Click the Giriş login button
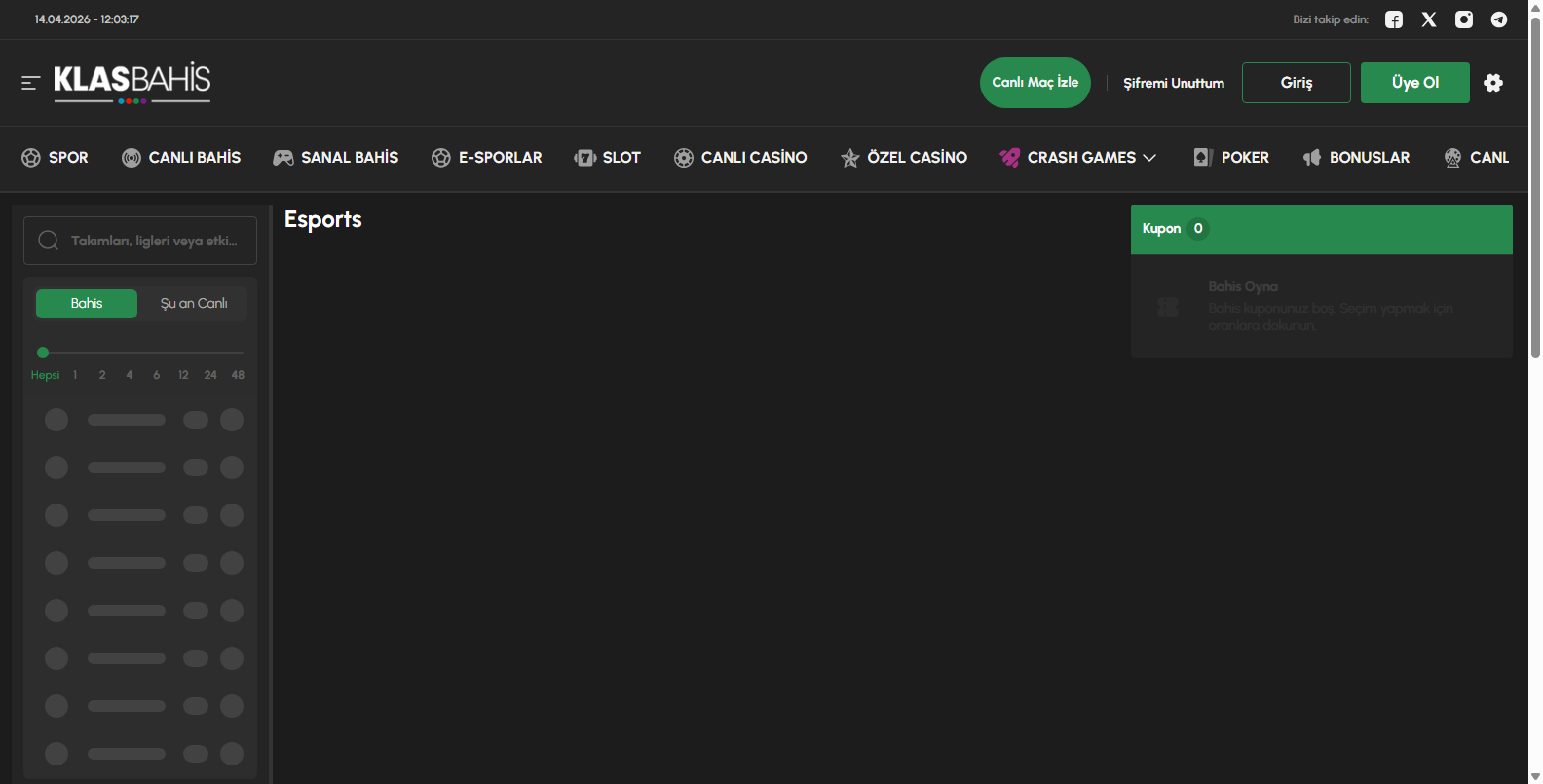 [1296, 83]
